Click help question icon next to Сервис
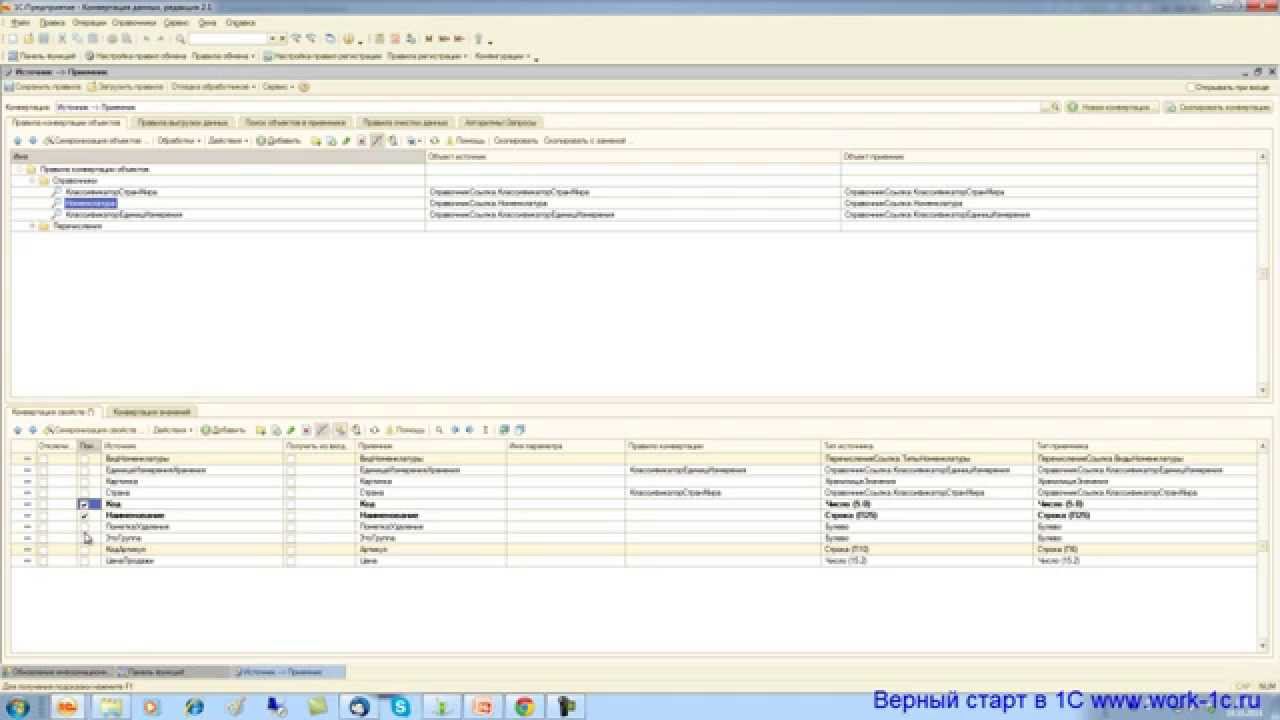1280x720 pixels. [304, 87]
